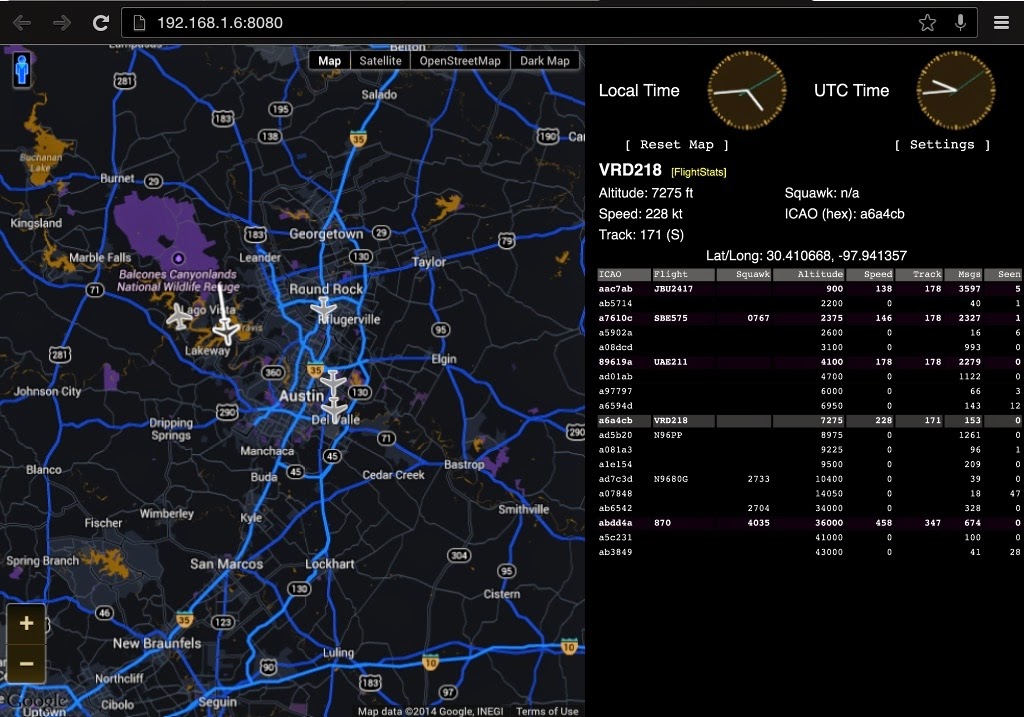1024x717 pixels.
Task: Select the N96PP flight row
Action: [x=810, y=435]
